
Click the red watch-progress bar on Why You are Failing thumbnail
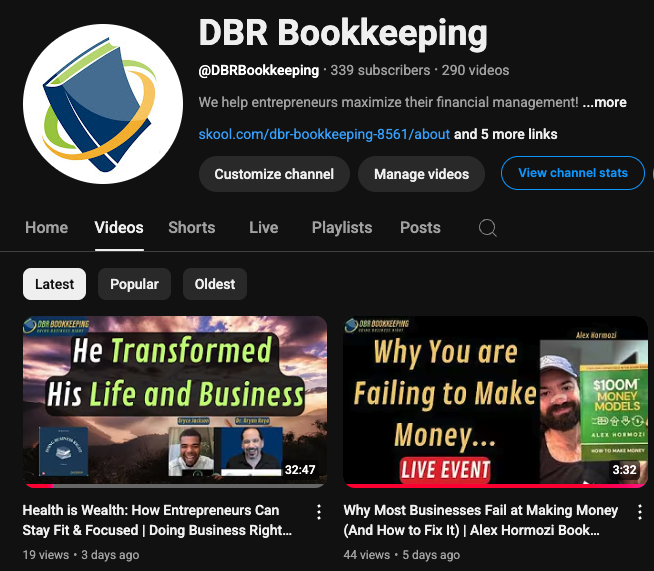point(495,485)
